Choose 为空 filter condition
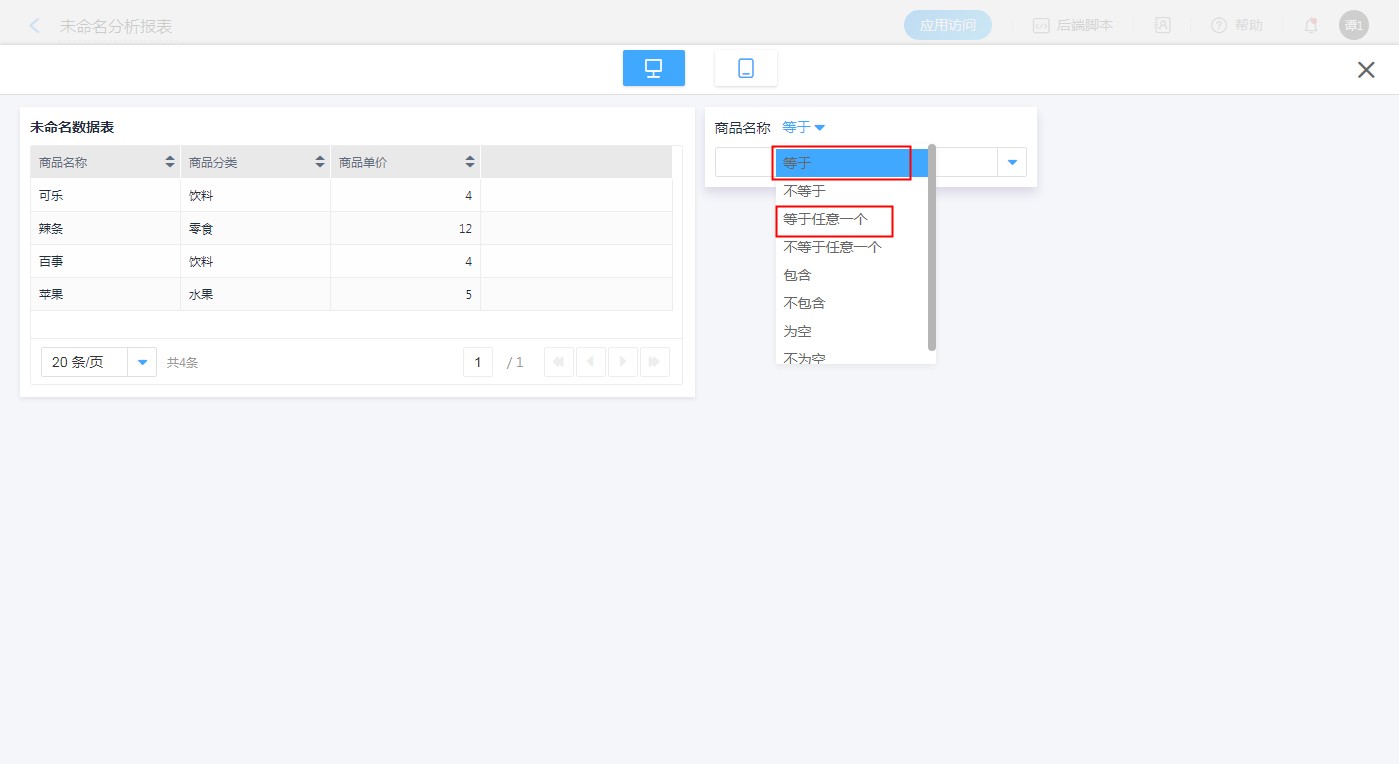The width and height of the screenshot is (1399, 764). 797,331
